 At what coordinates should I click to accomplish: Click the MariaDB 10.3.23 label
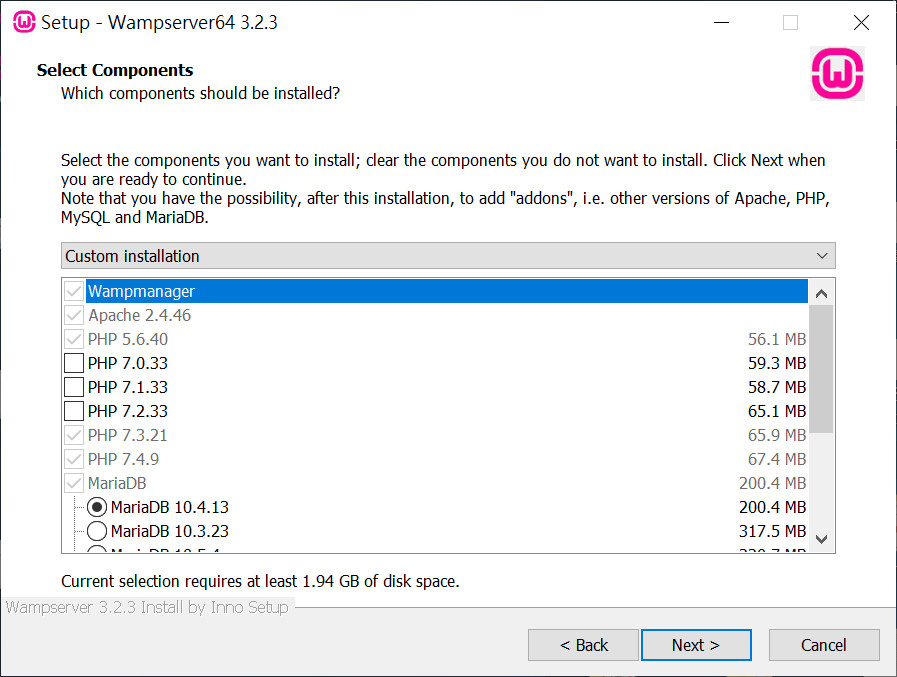point(170,531)
